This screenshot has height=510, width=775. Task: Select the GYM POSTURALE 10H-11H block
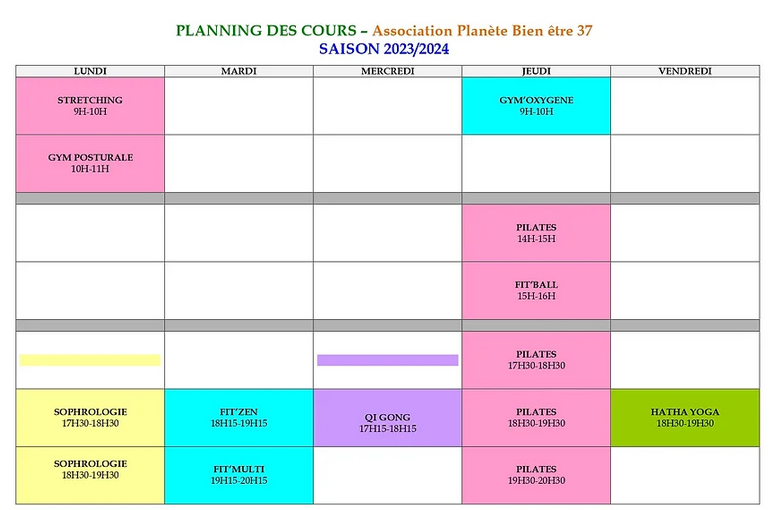click(x=90, y=164)
